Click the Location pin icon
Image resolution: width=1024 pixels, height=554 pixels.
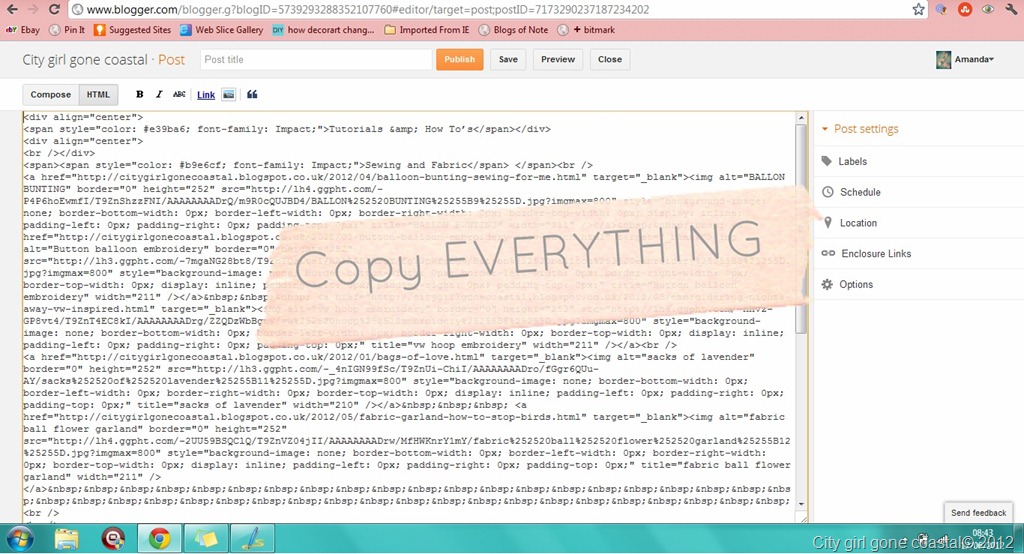point(828,223)
